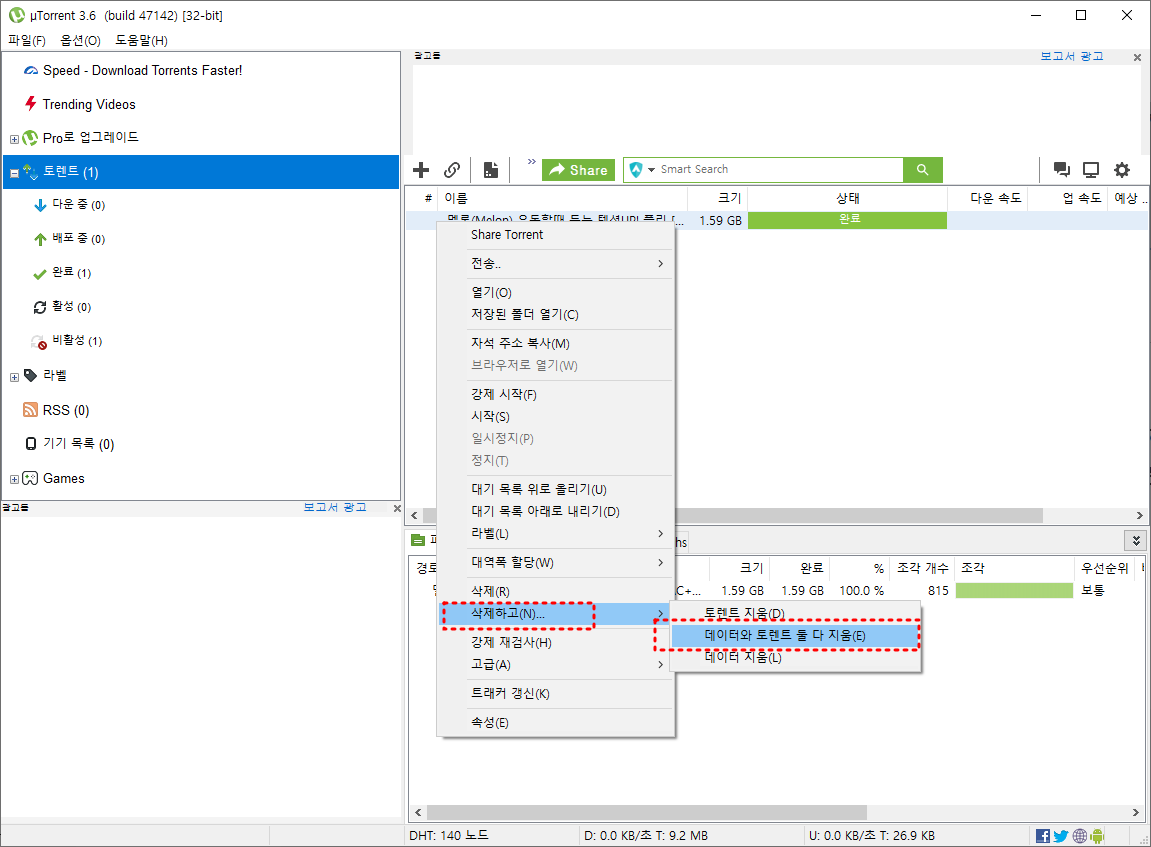The image size is (1151, 847).
Task: Open preferences with the gear icon
Action: click(1122, 170)
